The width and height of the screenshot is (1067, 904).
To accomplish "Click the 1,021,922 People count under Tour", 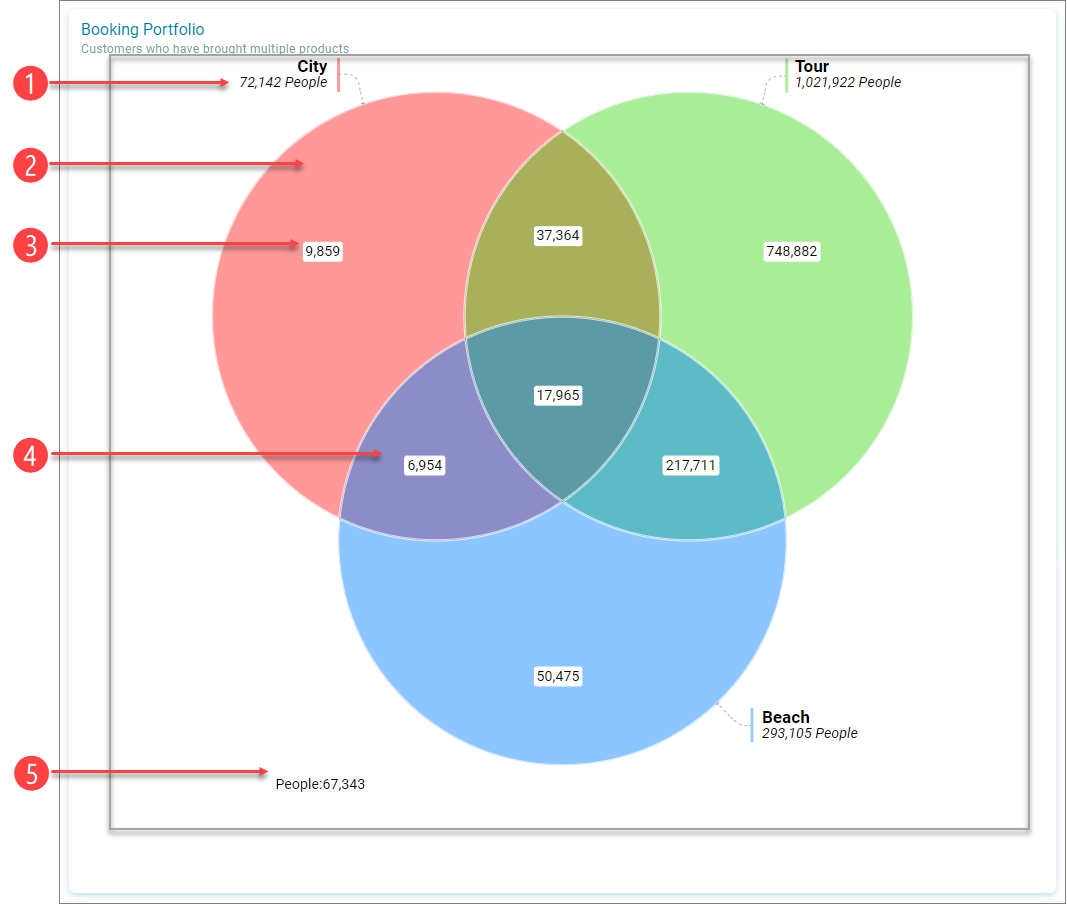I will coord(848,82).
